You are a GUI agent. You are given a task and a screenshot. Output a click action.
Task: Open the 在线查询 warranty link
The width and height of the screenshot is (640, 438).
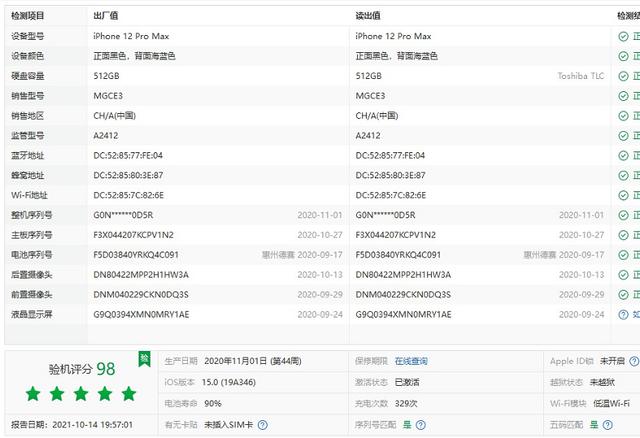pos(411,361)
